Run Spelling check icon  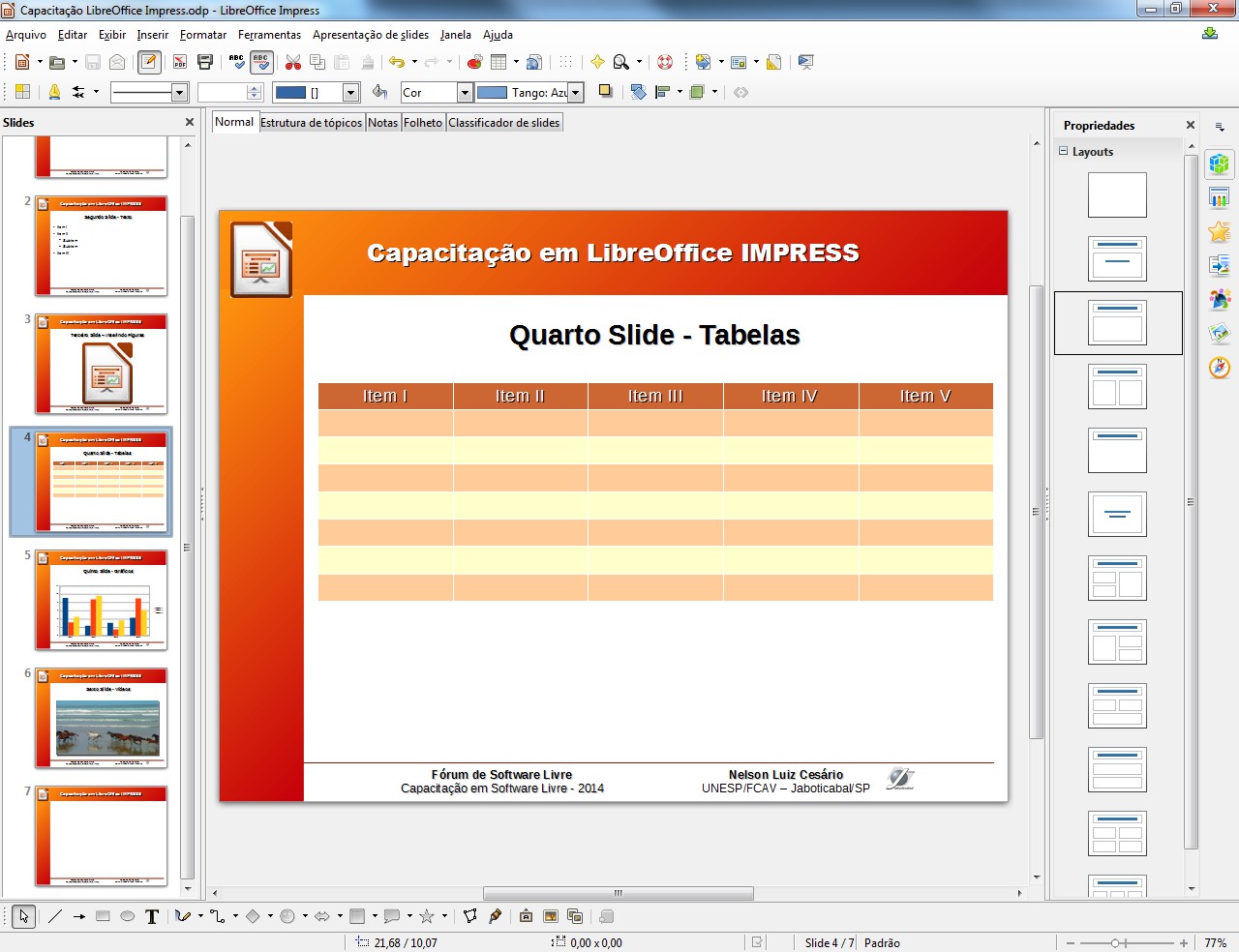pos(237,62)
